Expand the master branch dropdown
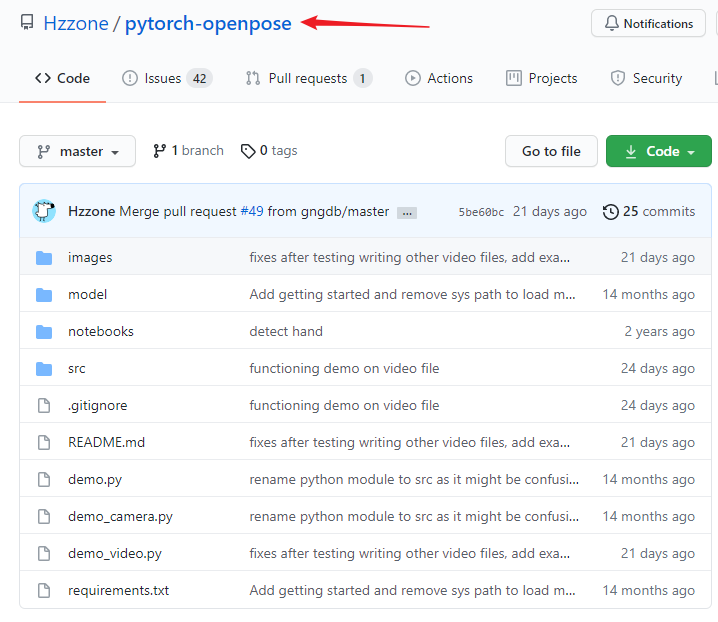Image resolution: width=718 pixels, height=622 pixels. [77, 151]
